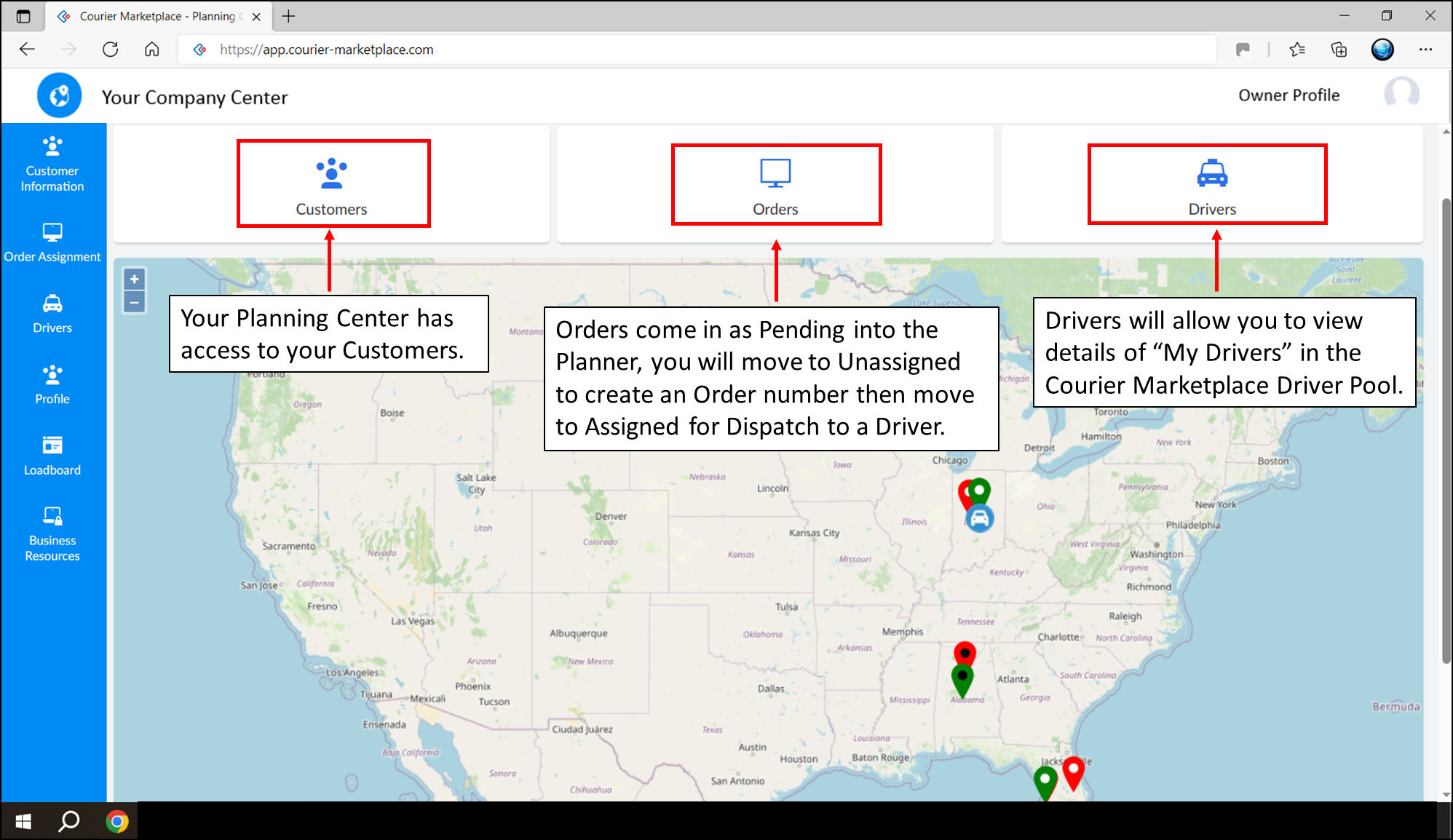This screenshot has height=840, width=1453.
Task: Zoom in on the map
Action: 135,280
